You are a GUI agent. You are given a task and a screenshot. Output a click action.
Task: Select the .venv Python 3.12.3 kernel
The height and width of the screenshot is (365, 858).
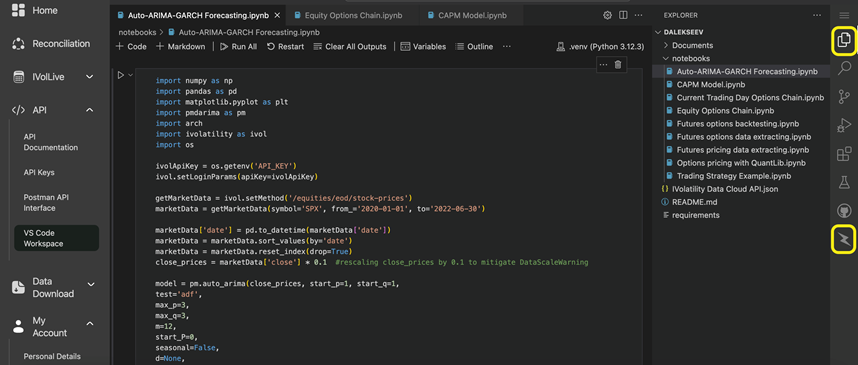point(599,47)
